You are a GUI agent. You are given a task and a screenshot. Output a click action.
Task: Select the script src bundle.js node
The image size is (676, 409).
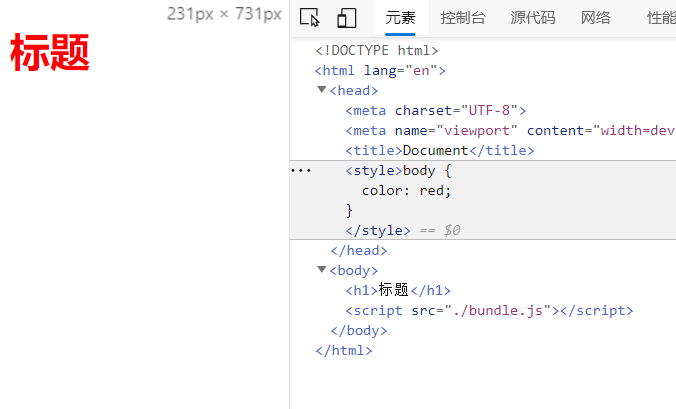[x=489, y=311]
